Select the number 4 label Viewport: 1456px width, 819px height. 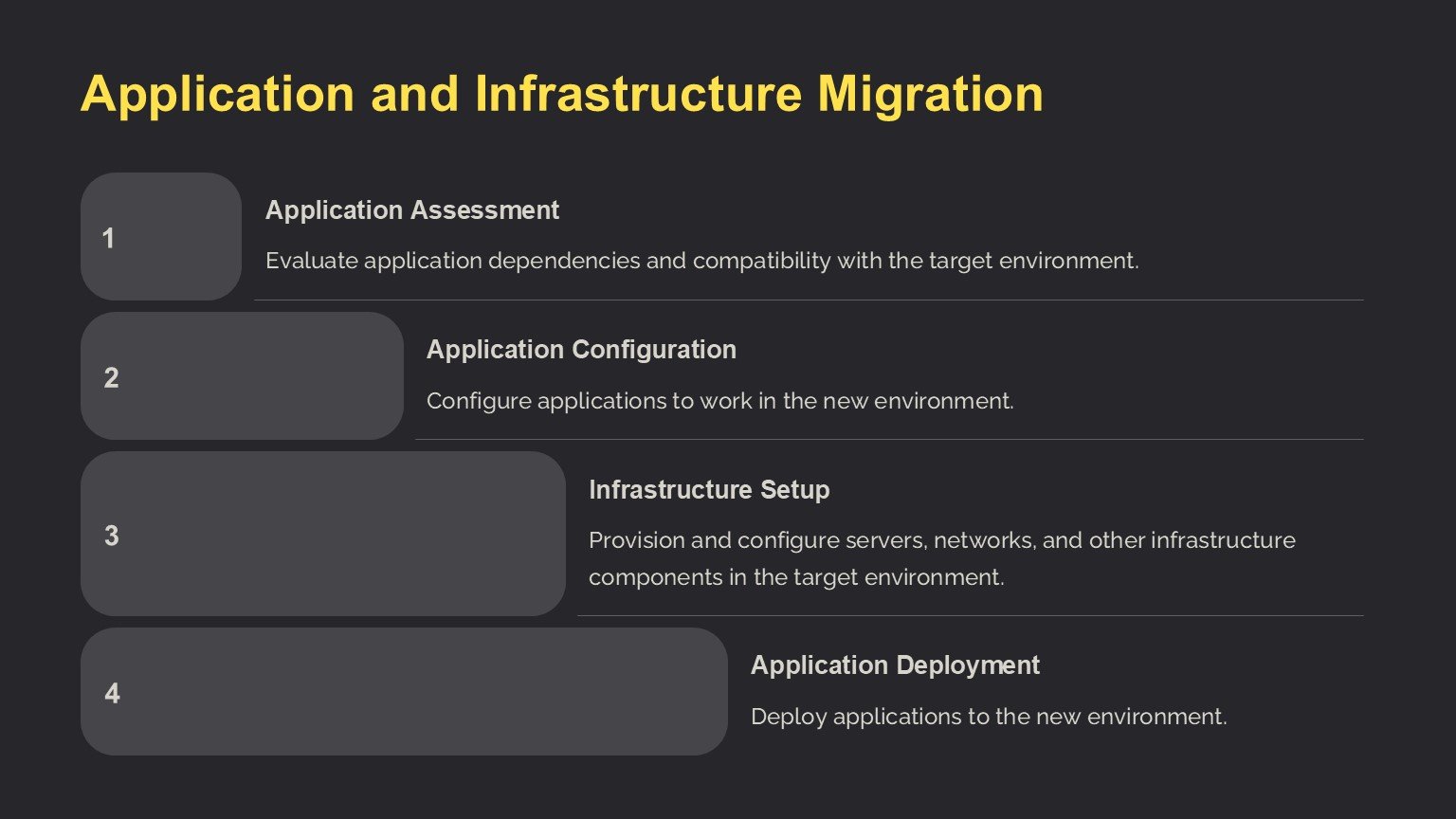(x=112, y=694)
